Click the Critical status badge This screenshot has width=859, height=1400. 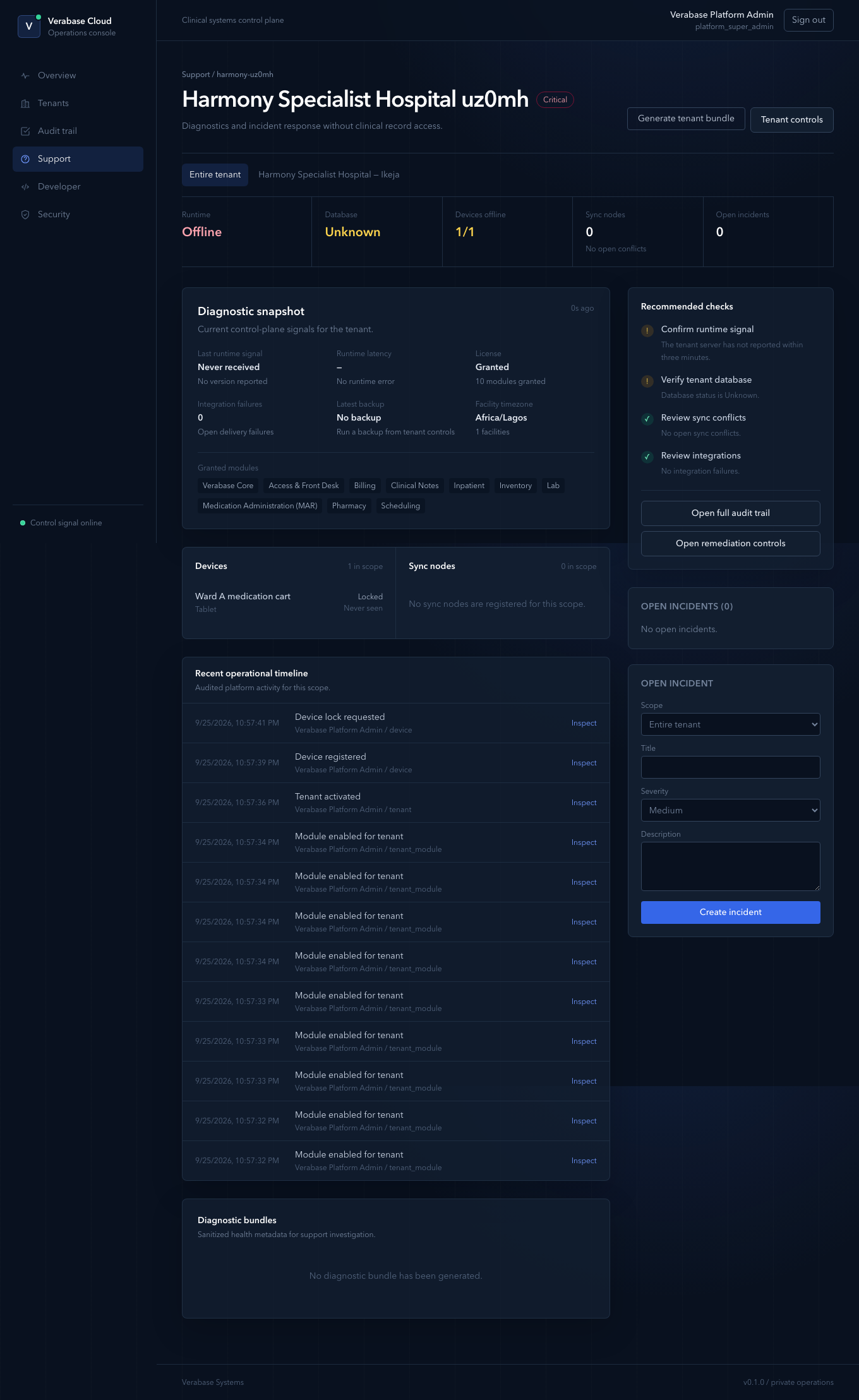[555, 100]
